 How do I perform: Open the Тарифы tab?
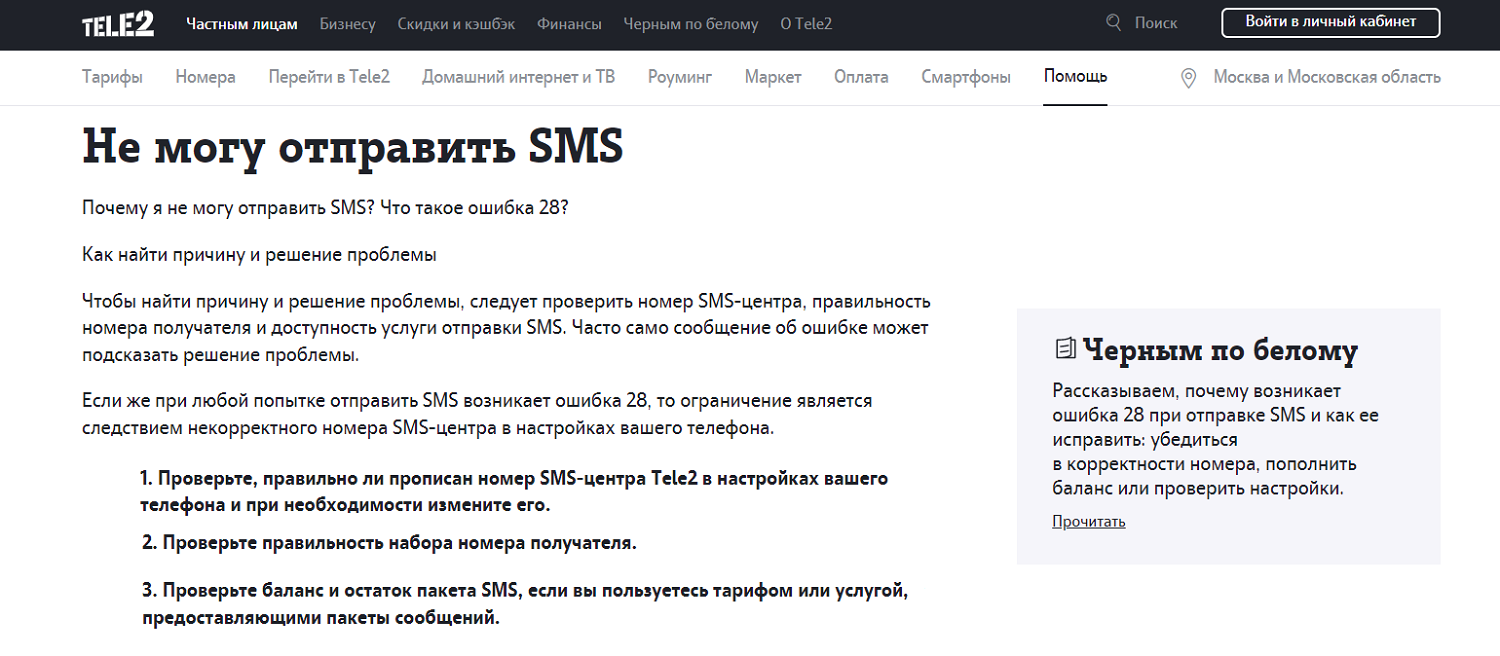tap(112, 77)
